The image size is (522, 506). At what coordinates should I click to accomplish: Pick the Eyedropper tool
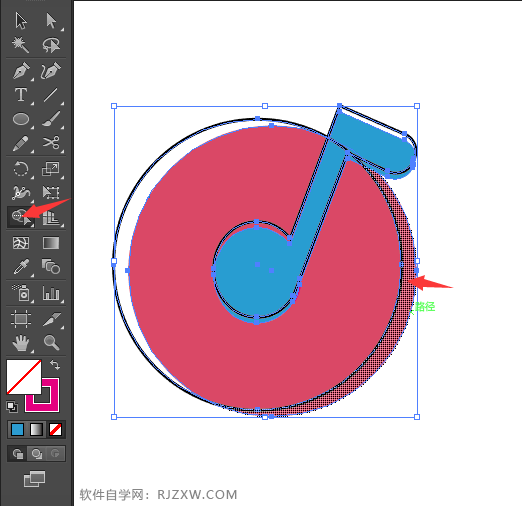coord(21,267)
